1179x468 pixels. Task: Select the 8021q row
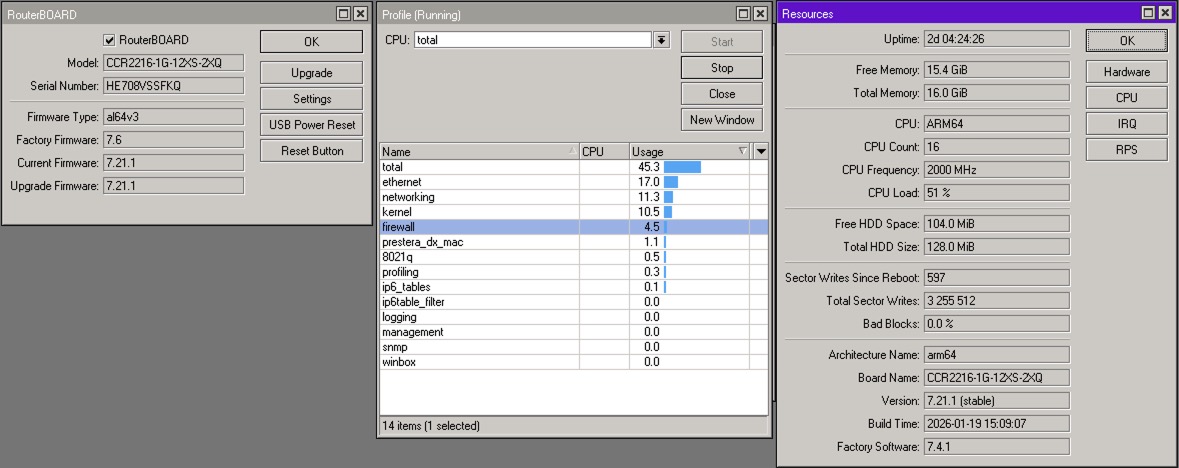[574, 257]
